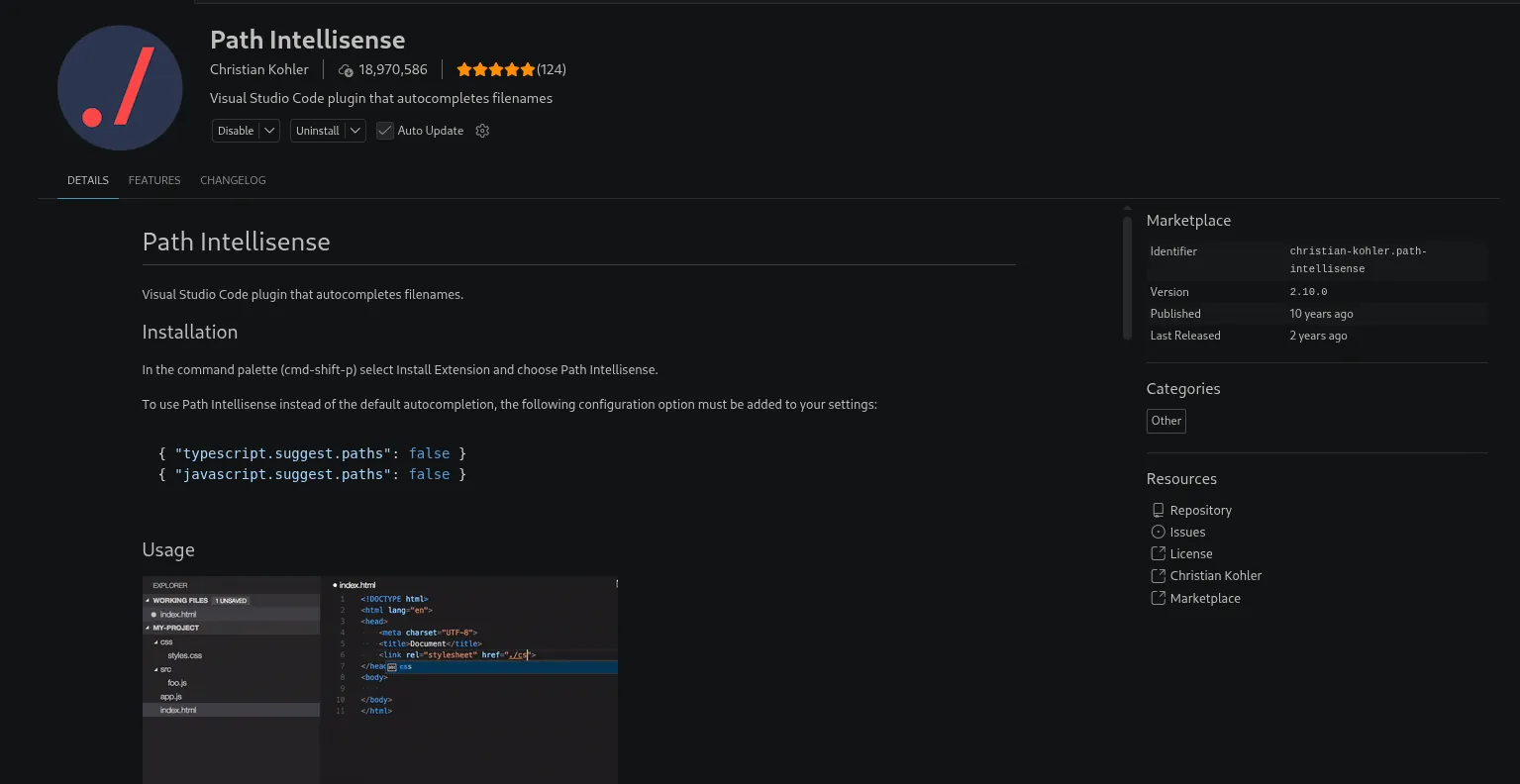This screenshot has width=1520, height=784.
Task: Click the Last Released 2 years ago value
Action: pos(1318,336)
